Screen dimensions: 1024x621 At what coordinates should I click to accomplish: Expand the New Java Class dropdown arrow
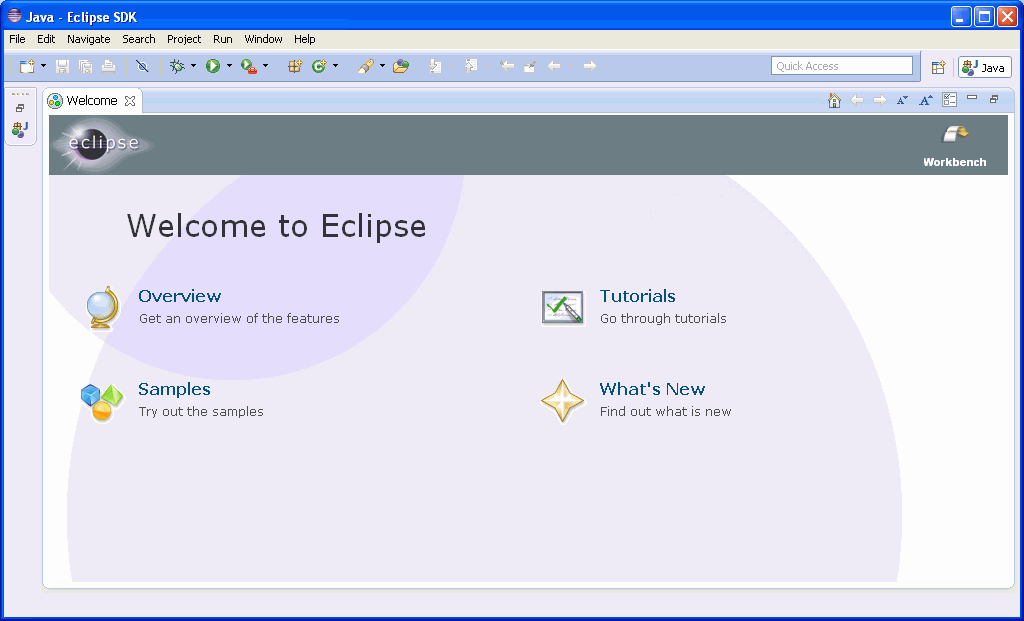pos(335,66)
